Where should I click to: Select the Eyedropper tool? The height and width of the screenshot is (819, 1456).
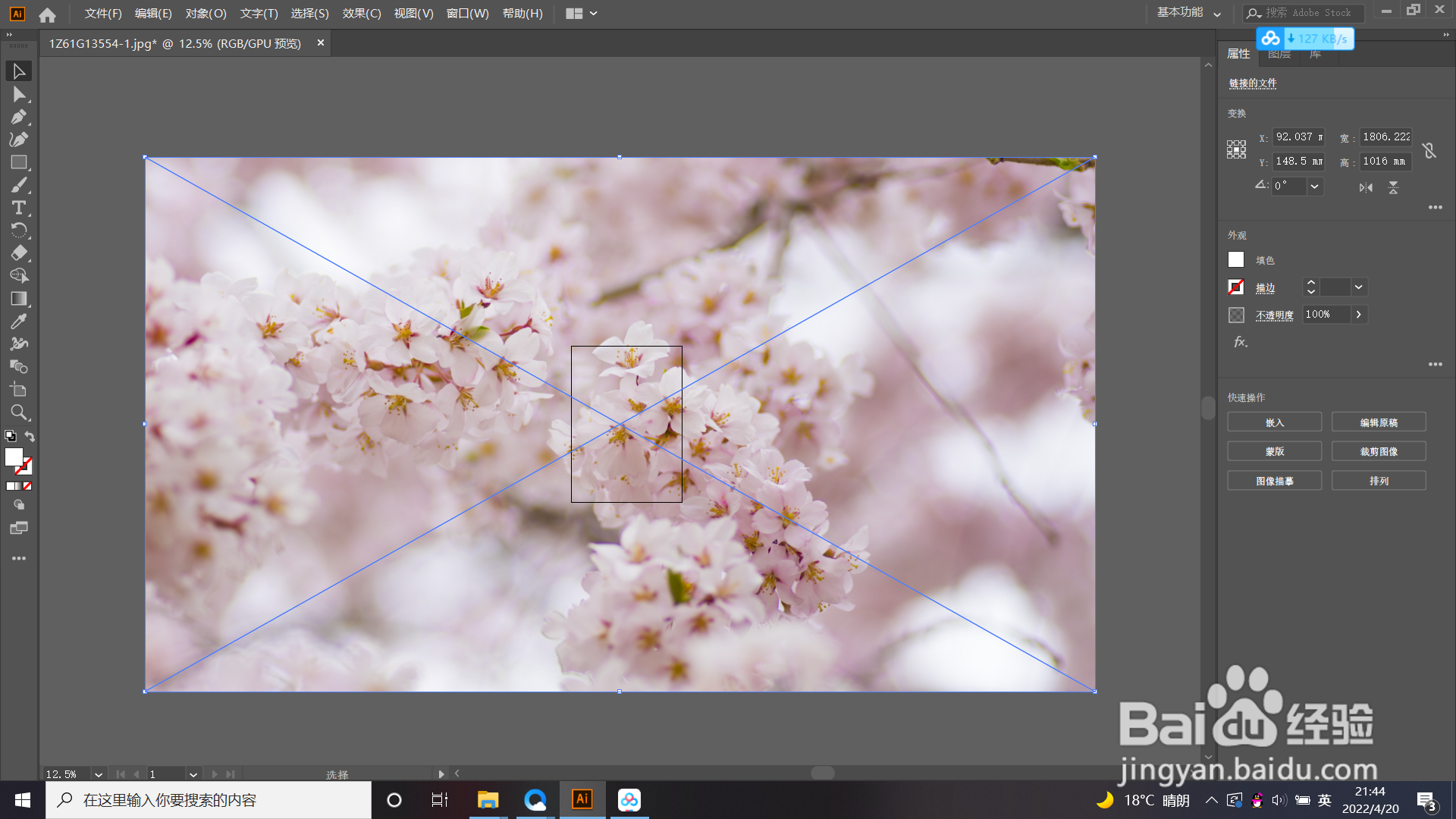point(19,322)
